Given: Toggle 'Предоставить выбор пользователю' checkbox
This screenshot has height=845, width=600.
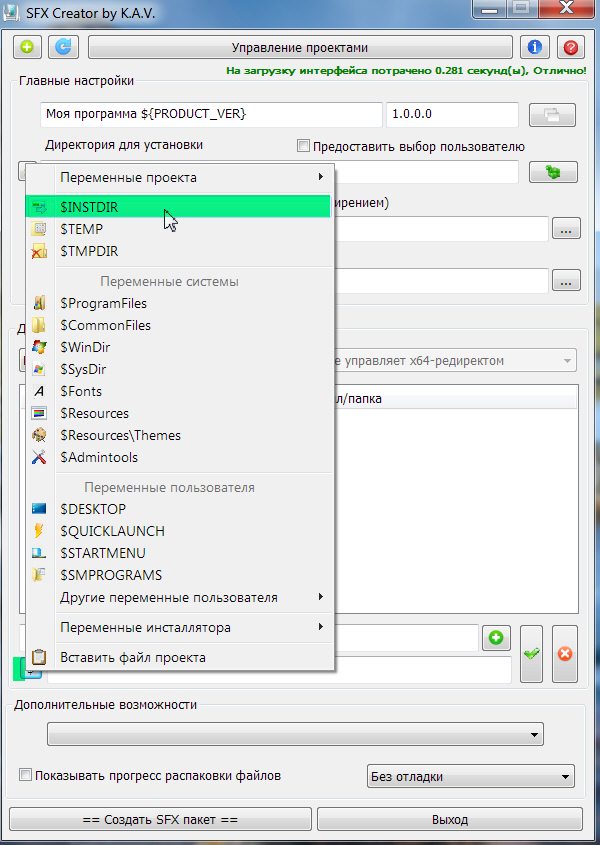Looking at the screenshot, I should [304, 146].
